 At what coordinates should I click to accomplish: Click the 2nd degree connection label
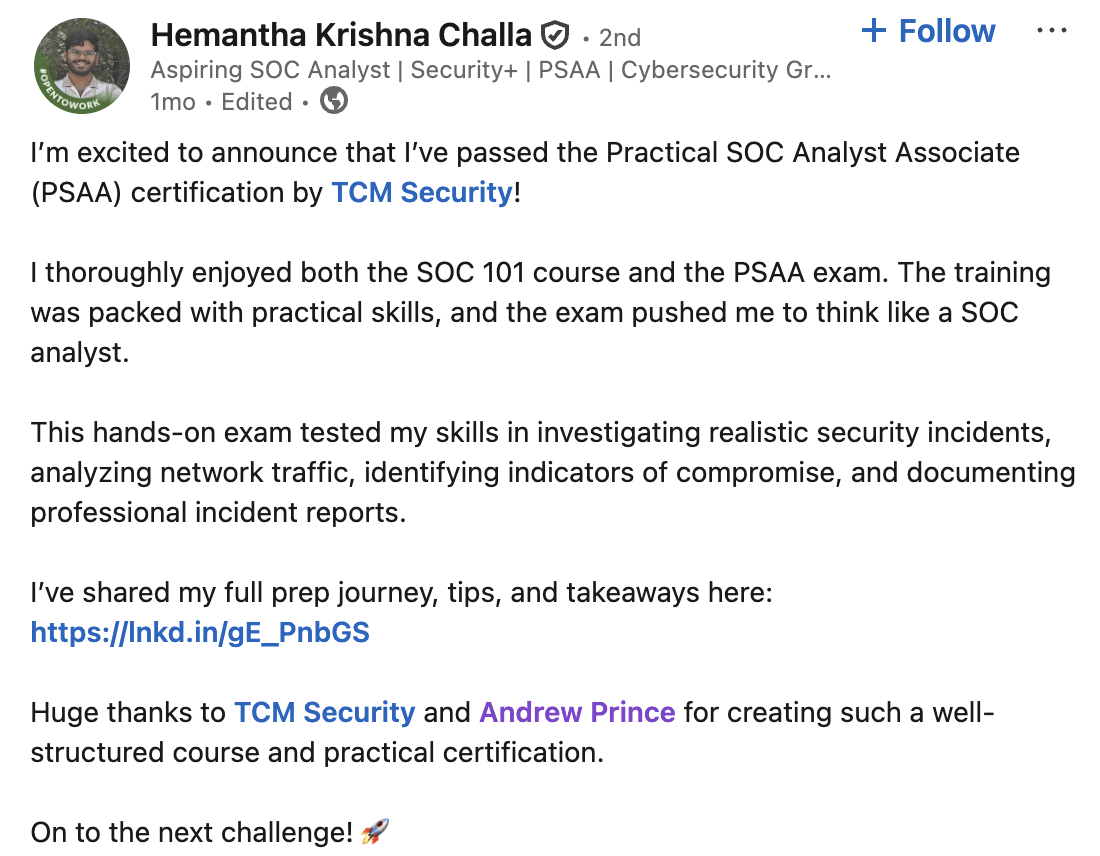[x=620, y=38]
